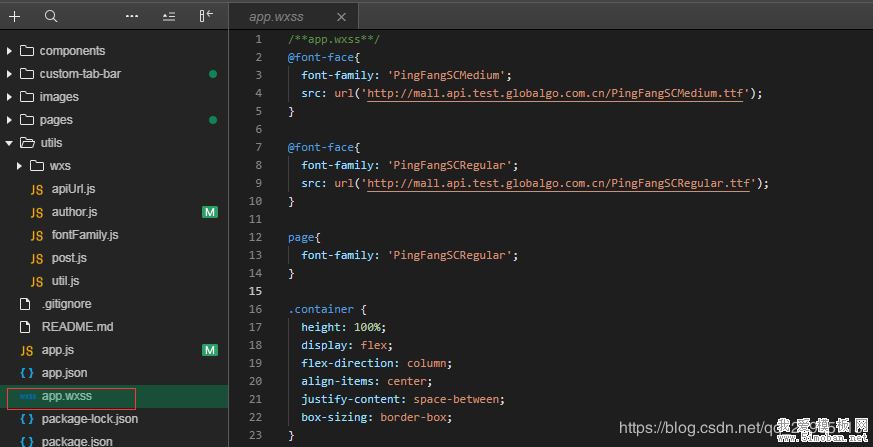Open the app.json file
The image size is (873, 447).
click(64, 373)
